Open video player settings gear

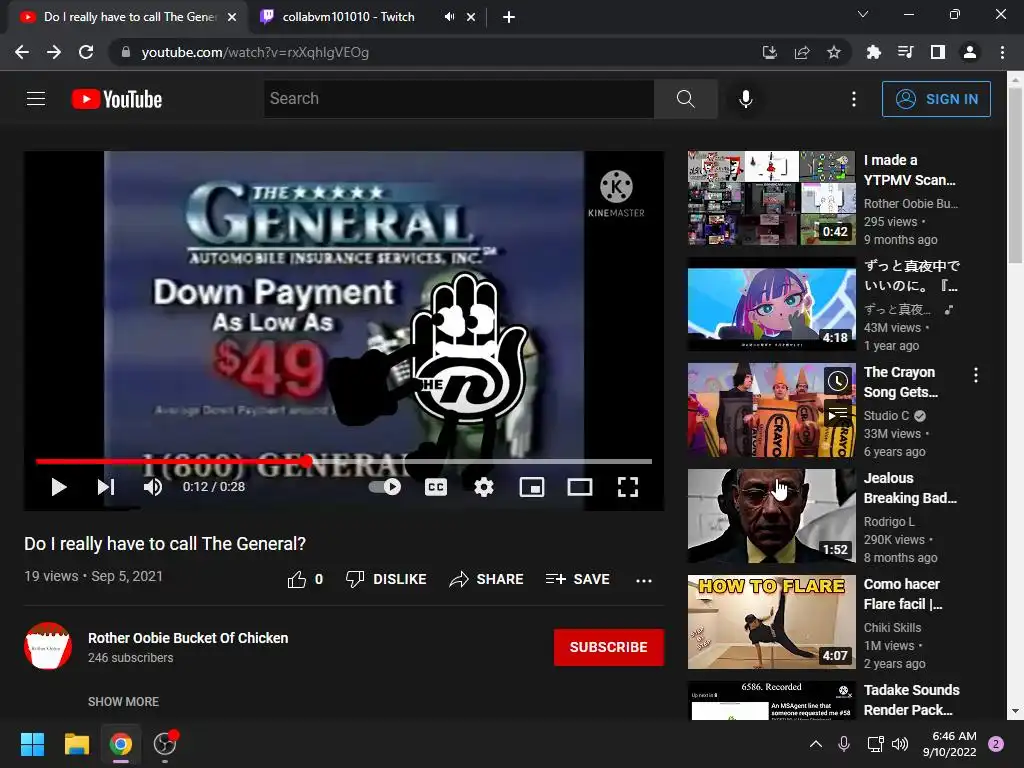[x=484, y=487]
